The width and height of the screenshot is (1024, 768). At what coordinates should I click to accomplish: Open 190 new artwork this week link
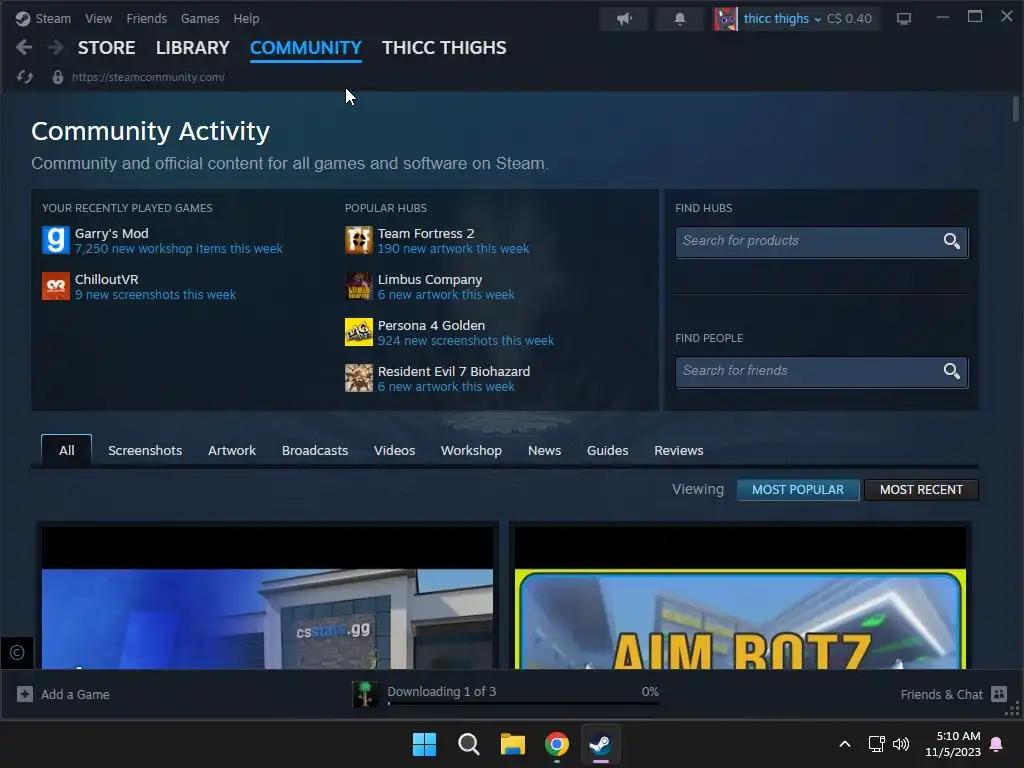(x=453, y=249)
